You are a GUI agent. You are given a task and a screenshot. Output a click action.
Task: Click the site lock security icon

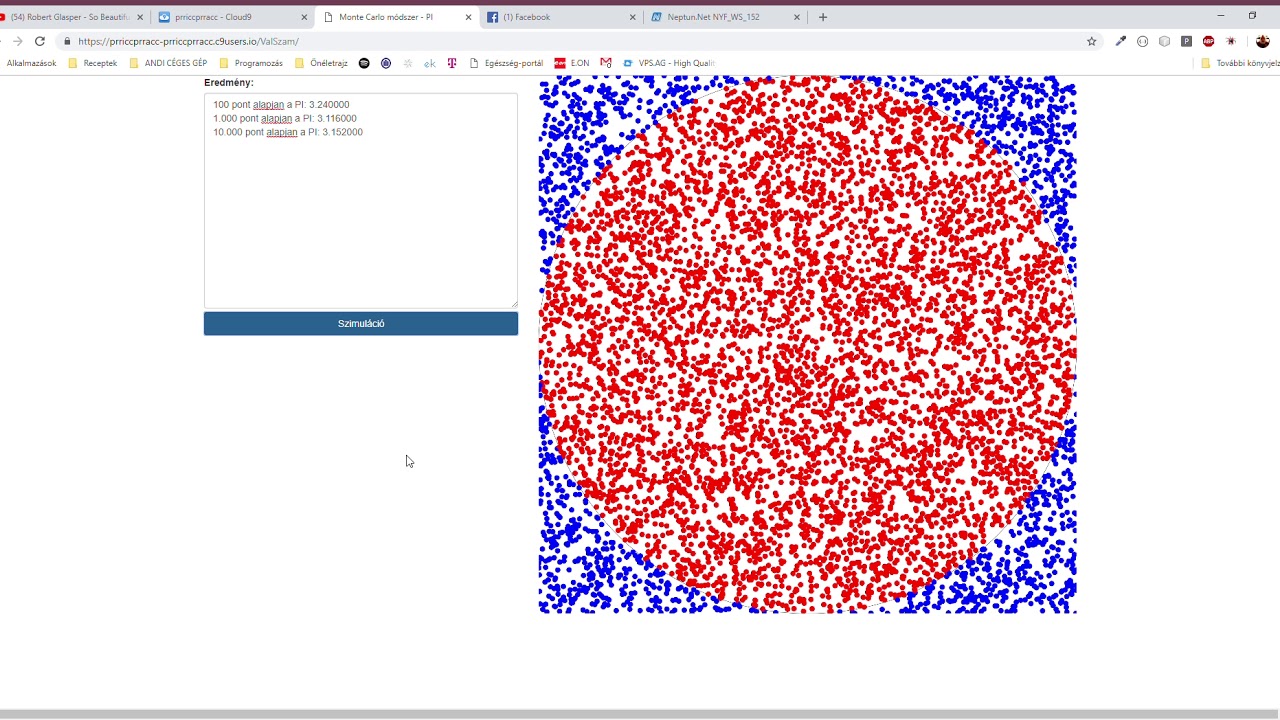point(67,41)
